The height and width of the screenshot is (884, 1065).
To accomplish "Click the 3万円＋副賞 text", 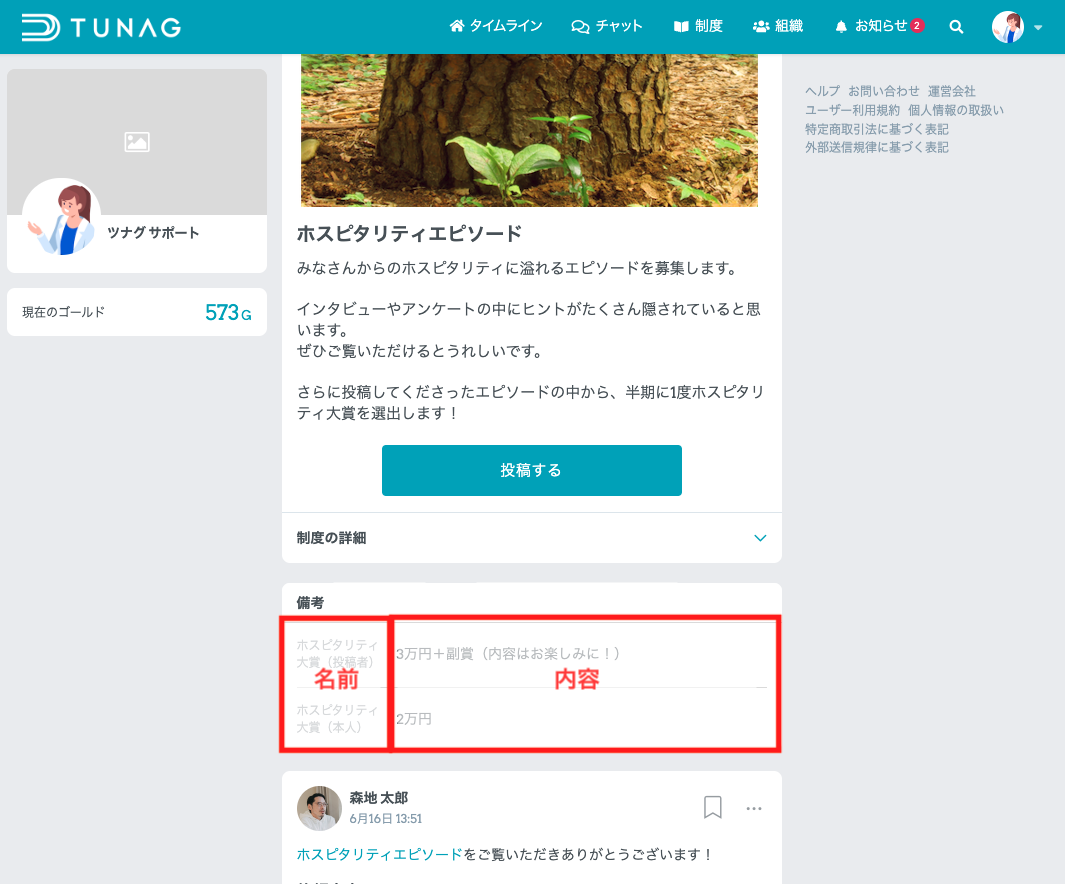I will (x=508, y=654).
